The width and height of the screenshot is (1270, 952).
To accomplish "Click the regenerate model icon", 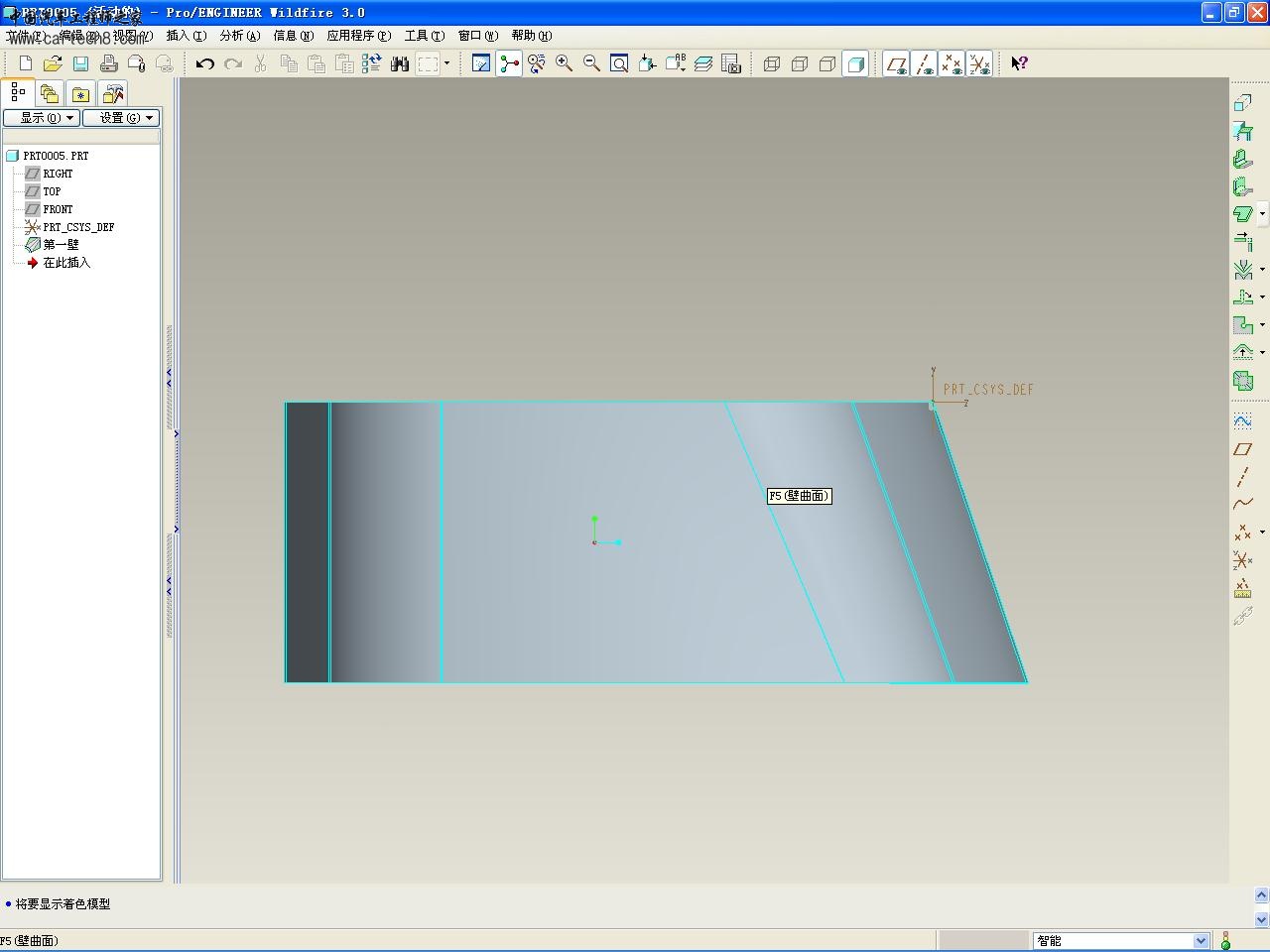I will [372, 63].
